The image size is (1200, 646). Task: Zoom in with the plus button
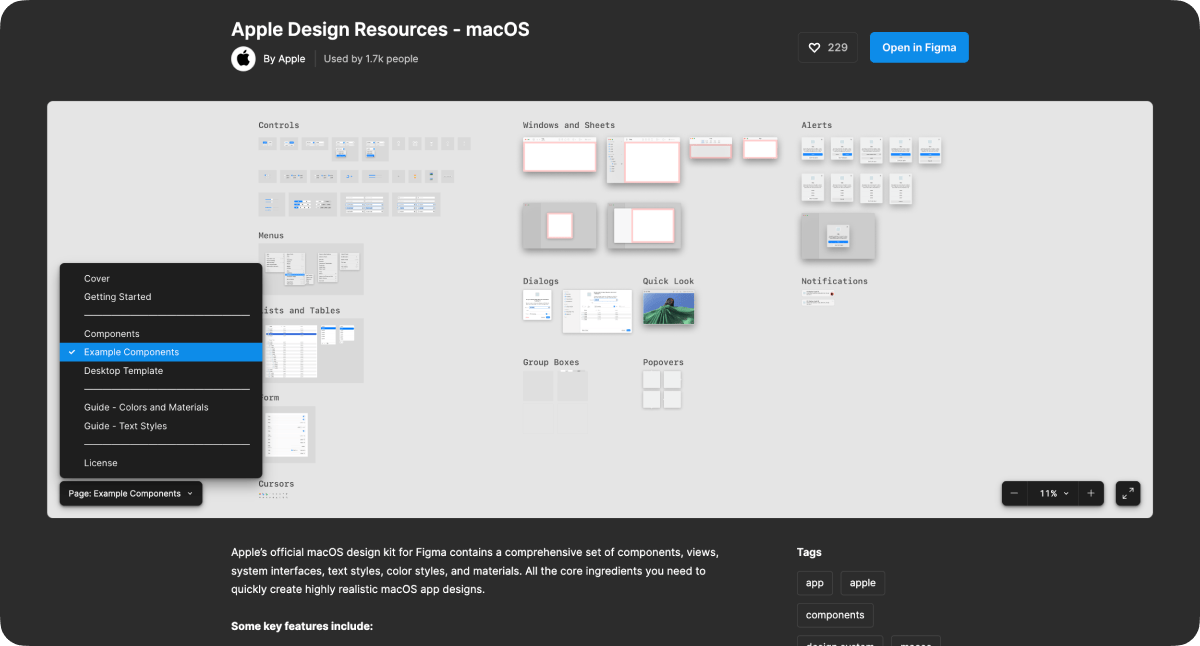(1091, 493)
